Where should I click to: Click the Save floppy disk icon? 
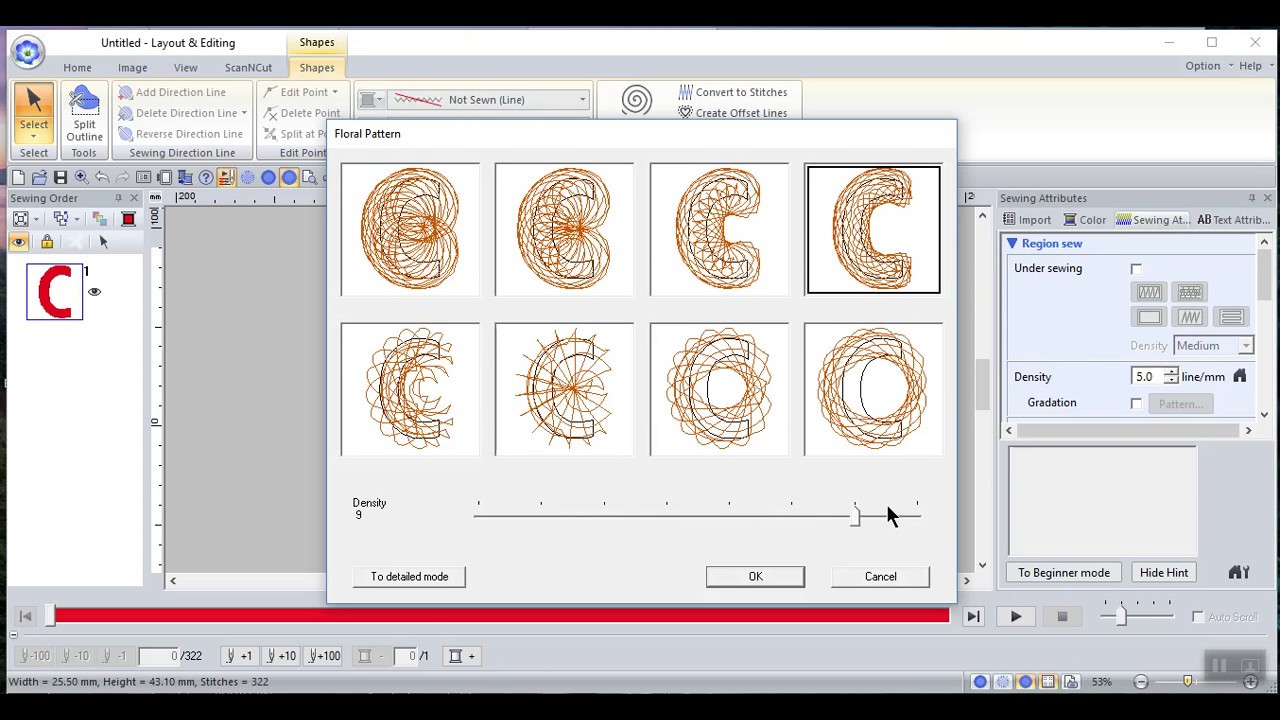[60, 178]
